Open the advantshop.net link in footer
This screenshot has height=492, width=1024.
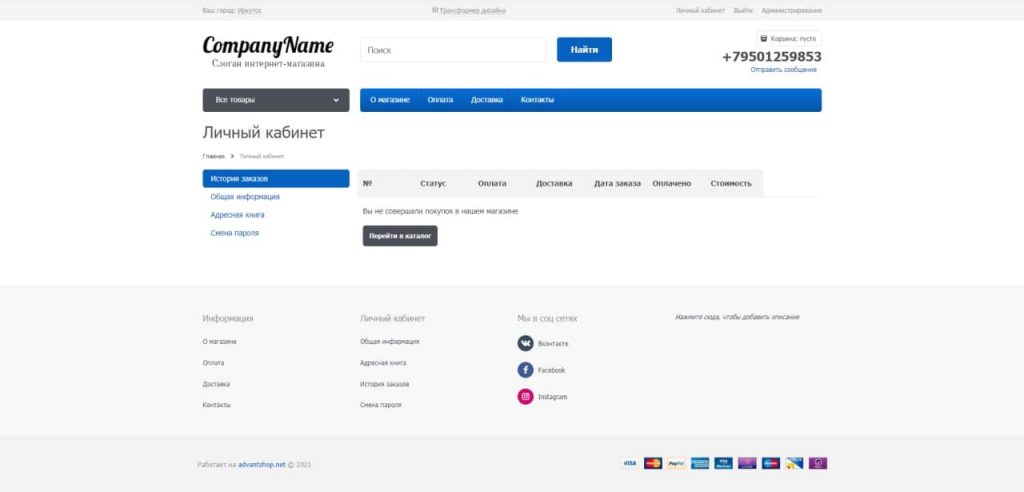pyautogui.click(x=261, y=465)
